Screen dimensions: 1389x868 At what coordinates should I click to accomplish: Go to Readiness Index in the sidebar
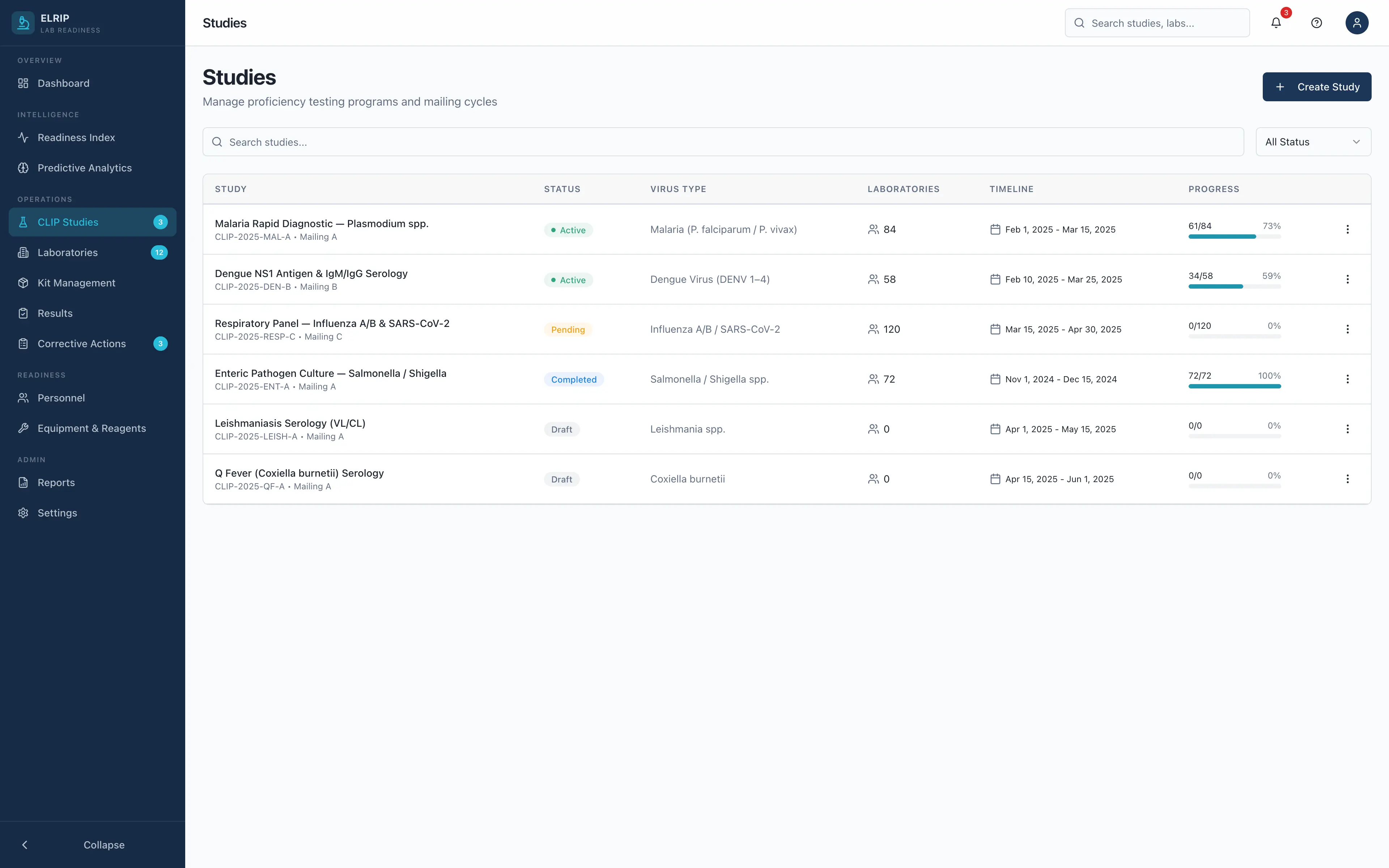click(76, 138)
